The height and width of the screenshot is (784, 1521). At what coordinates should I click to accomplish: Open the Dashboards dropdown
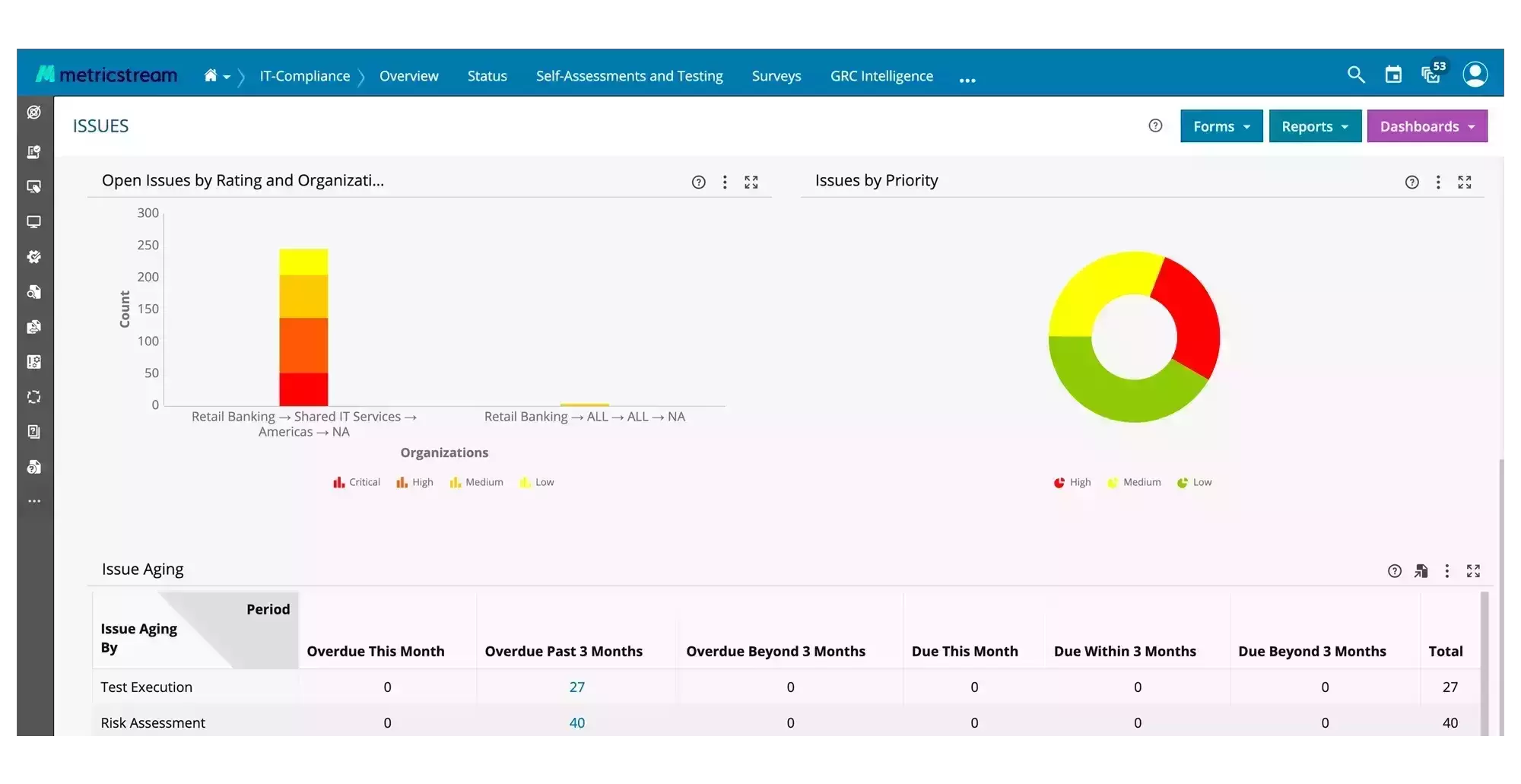(x=1427, y=126)
